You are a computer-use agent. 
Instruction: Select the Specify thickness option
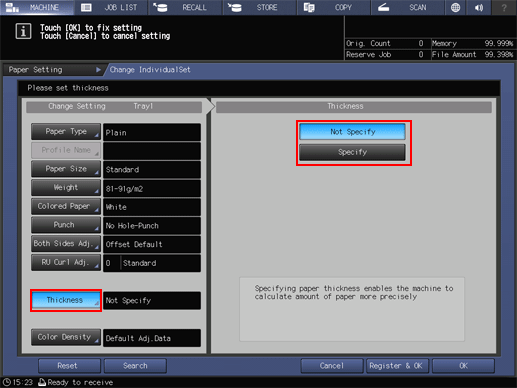coord(352,152)
